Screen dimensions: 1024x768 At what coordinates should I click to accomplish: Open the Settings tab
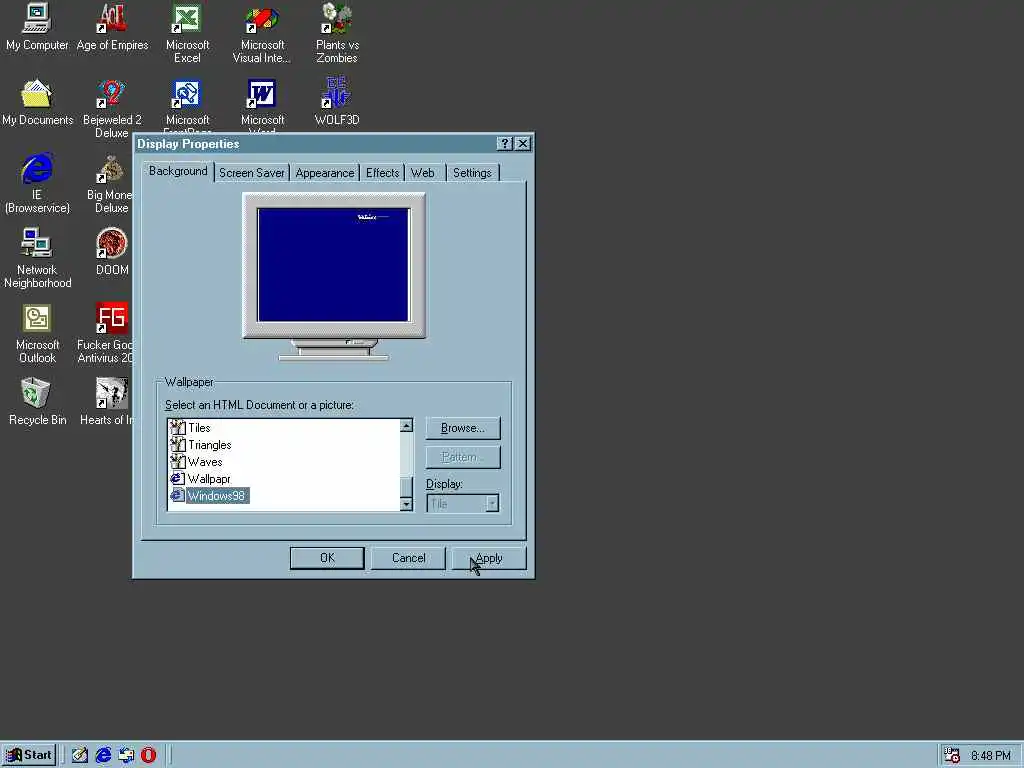tap(472, 173)
